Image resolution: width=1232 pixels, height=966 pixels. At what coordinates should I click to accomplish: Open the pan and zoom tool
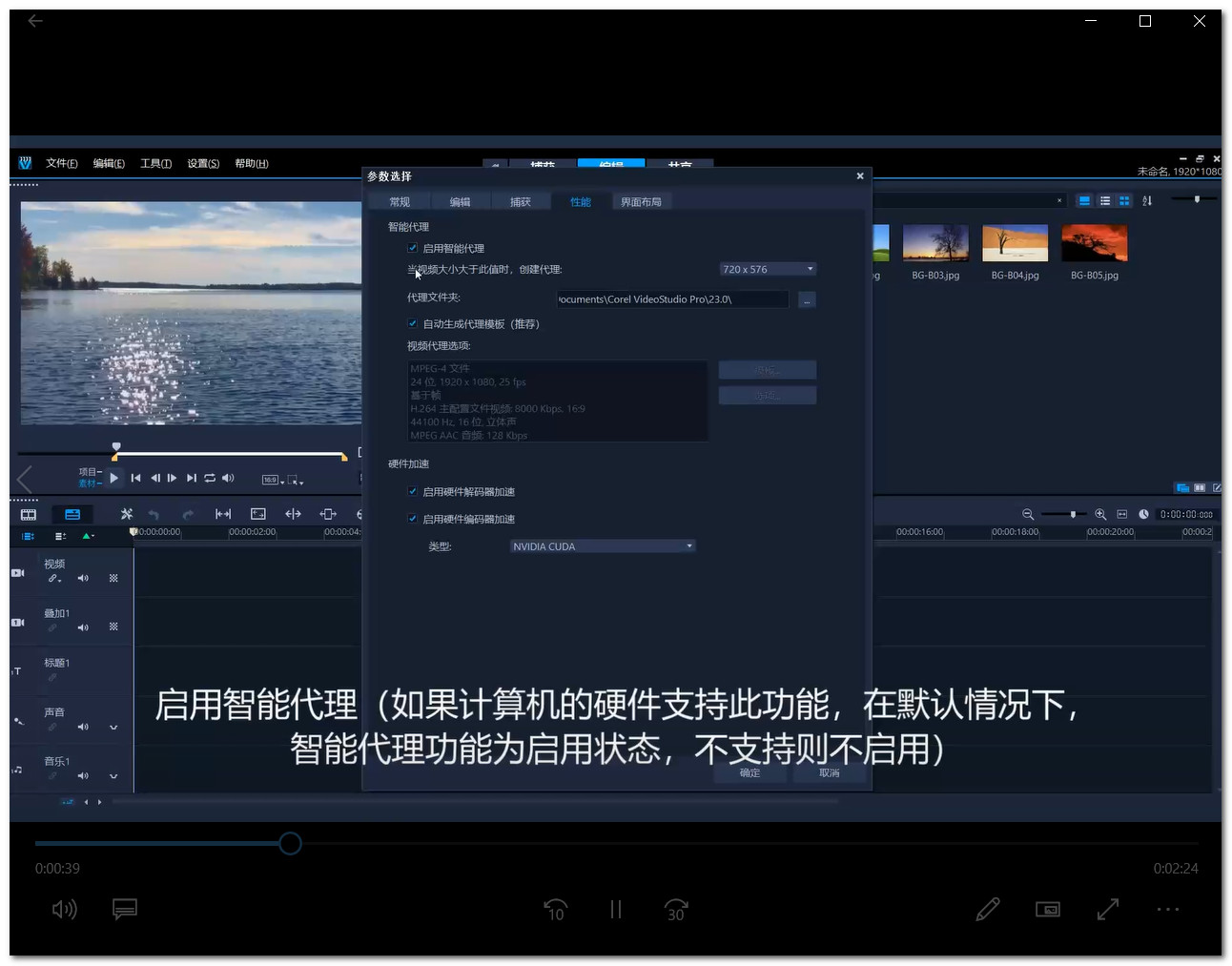(257, 514)
